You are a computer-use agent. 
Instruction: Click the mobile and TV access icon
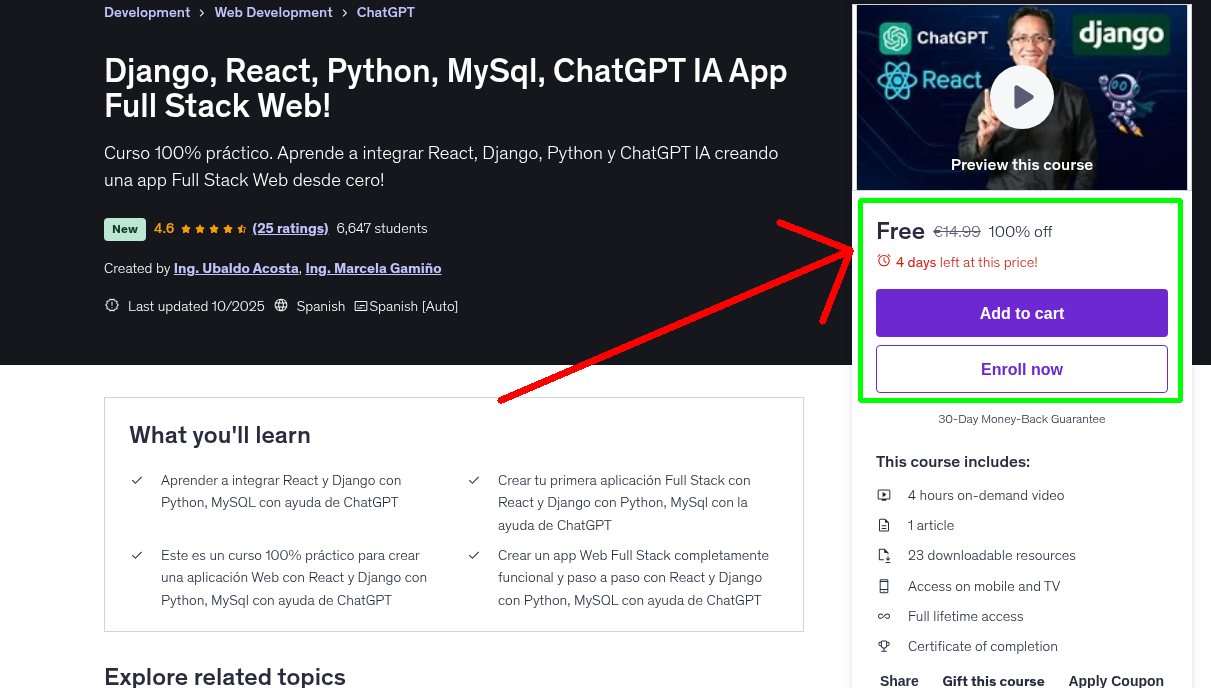[x=884, y=585]
